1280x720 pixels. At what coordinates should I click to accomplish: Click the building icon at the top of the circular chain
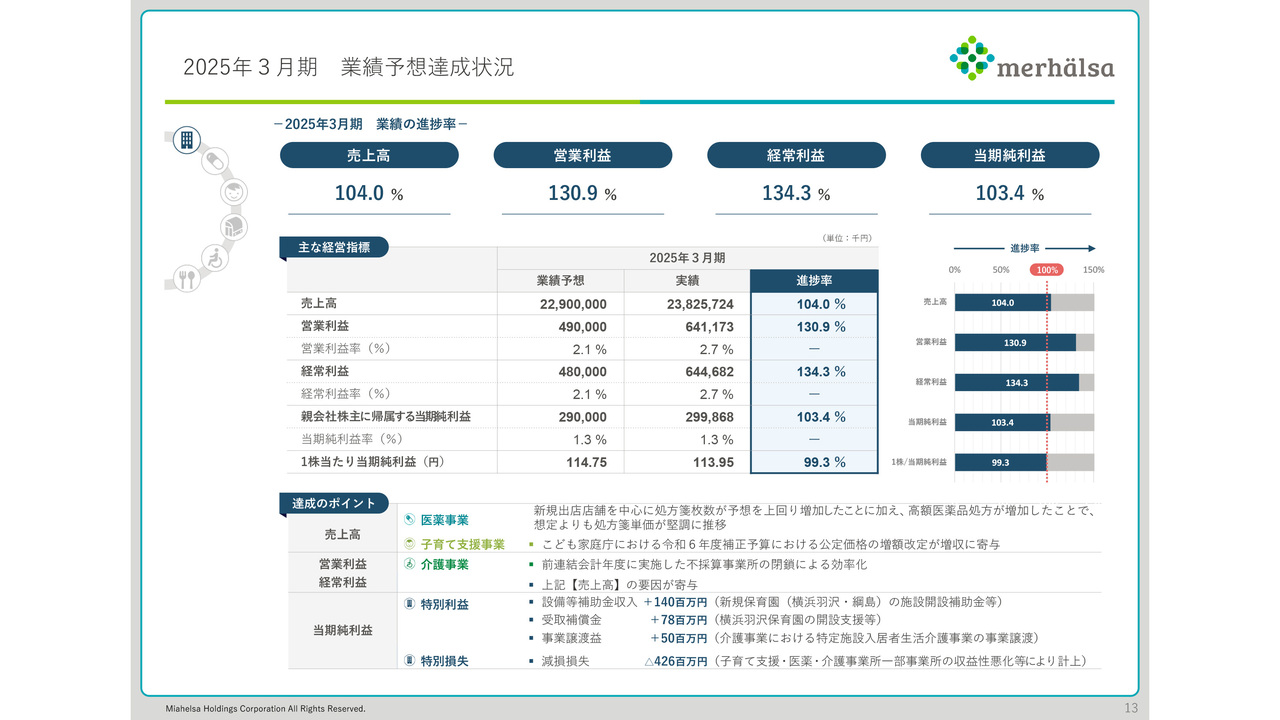pos(186,140)
